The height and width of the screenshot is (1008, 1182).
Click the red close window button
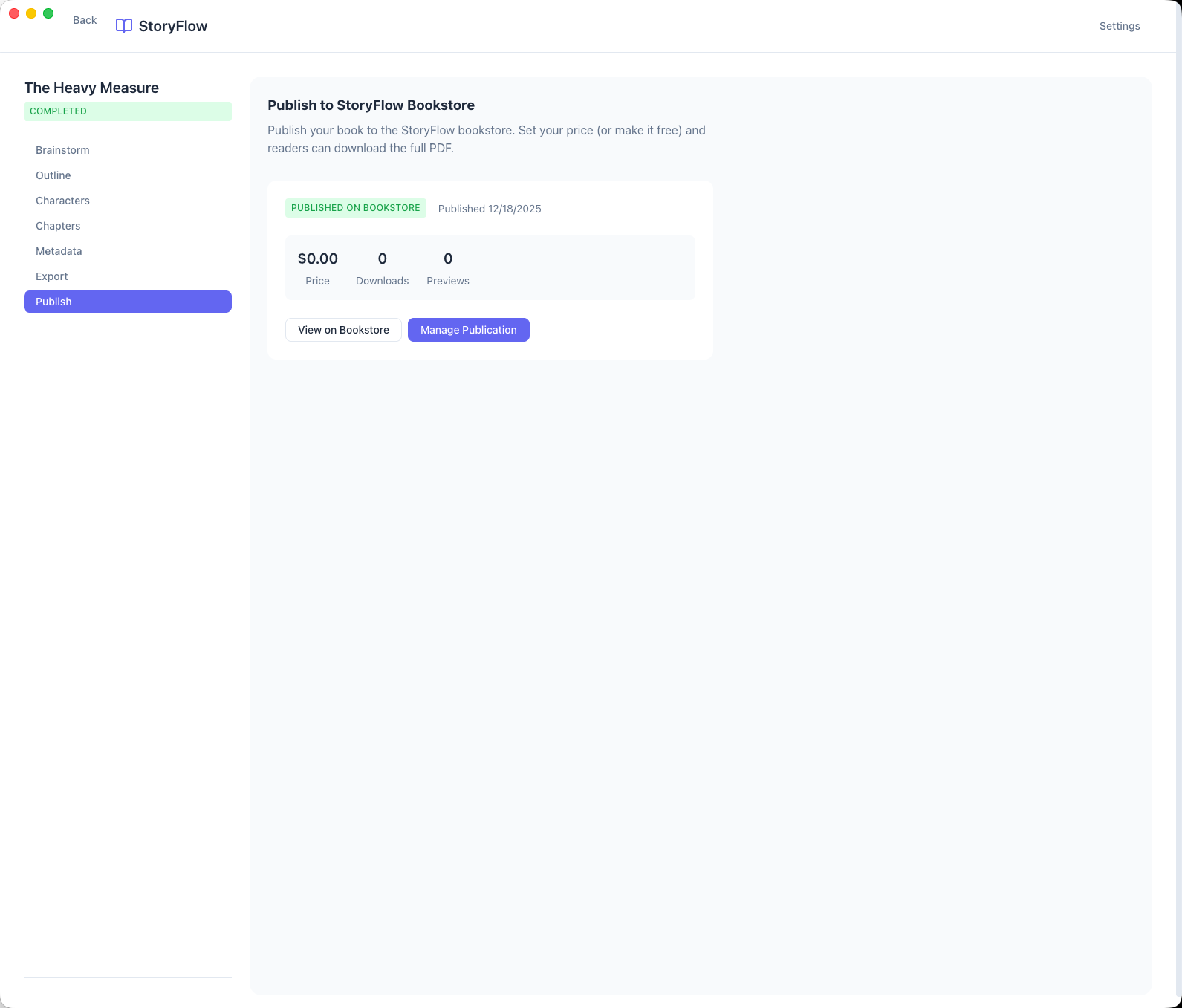[x=14, y=13]
